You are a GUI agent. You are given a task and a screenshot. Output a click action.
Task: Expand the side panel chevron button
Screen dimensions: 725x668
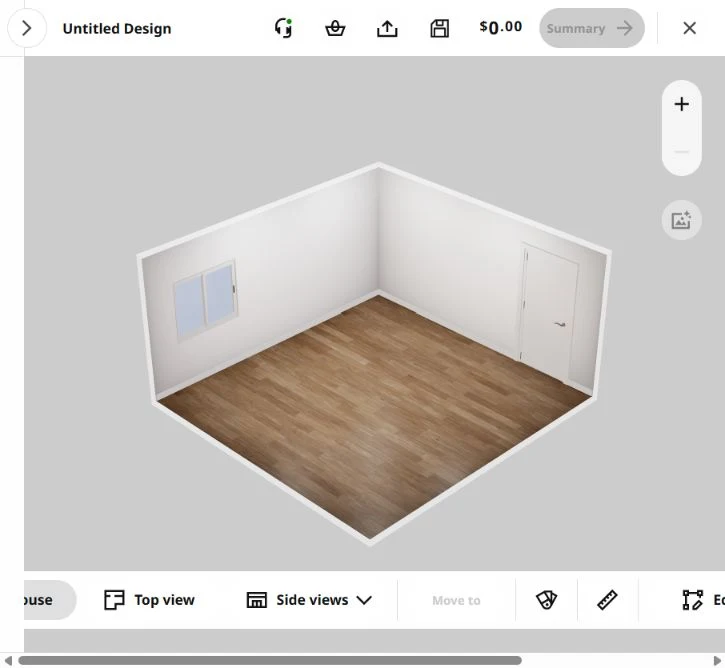pyautogui.click(x=27, y=28)
